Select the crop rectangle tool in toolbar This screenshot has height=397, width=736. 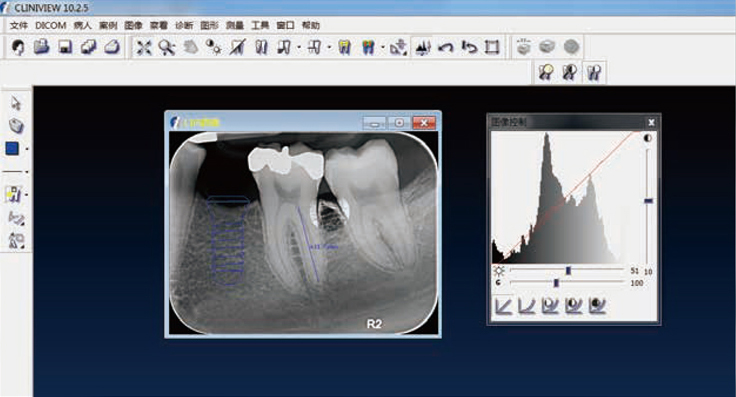492,47
